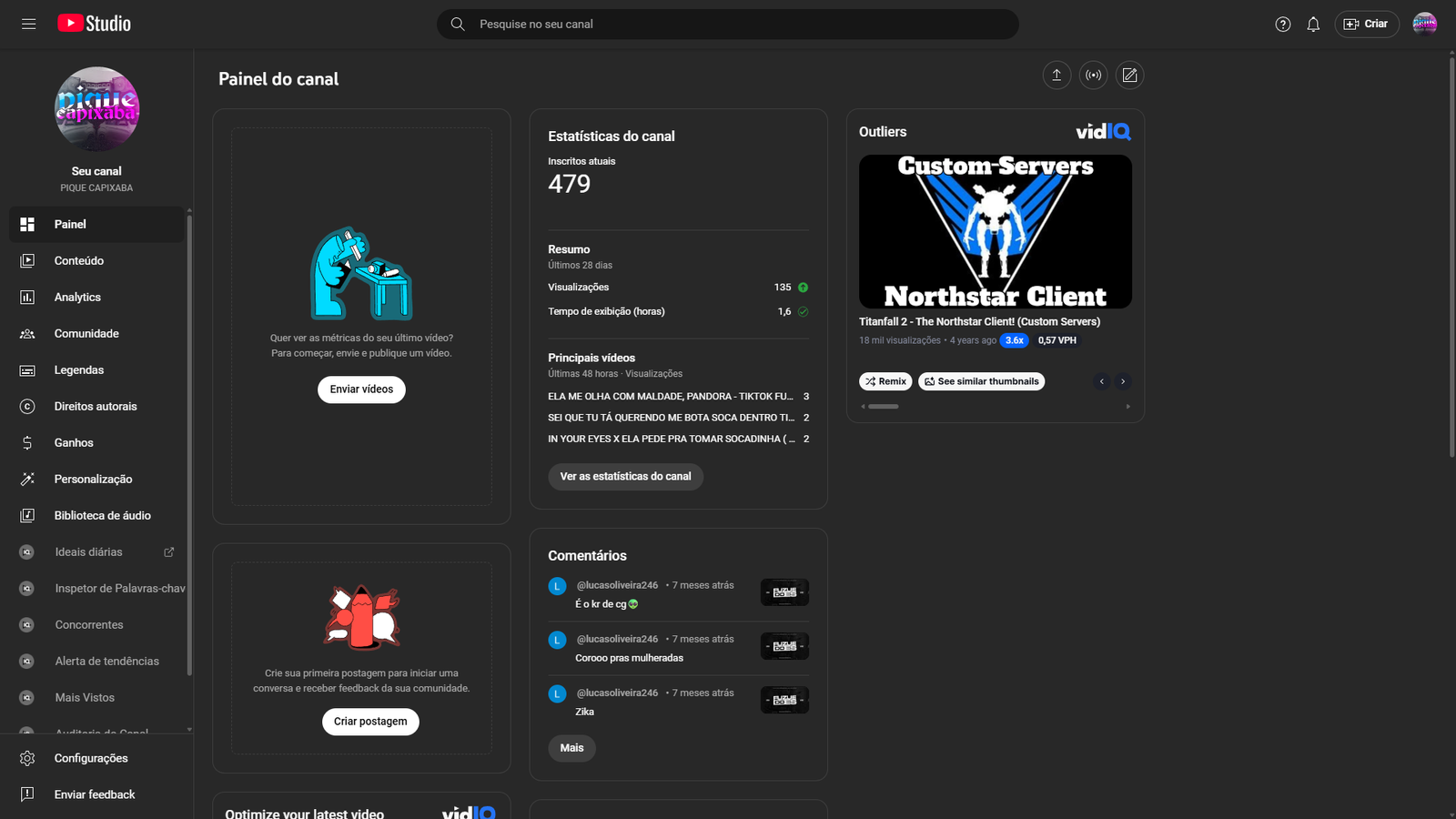Screen dimensions: 1456x819
Task: Open the Legendas menu item
Action: [x=96, y=370]
